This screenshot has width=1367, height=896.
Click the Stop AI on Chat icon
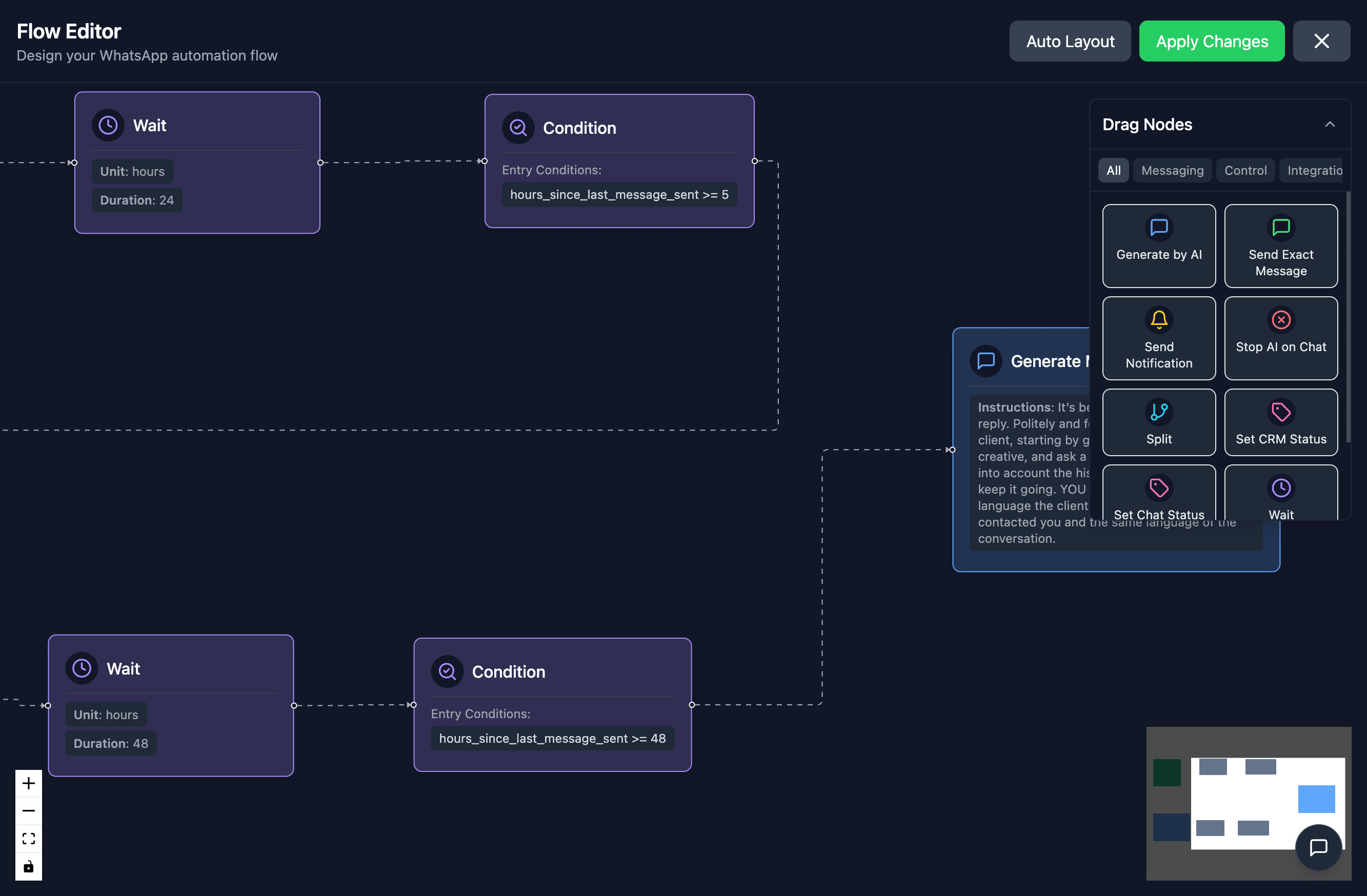click(1280, 319)
